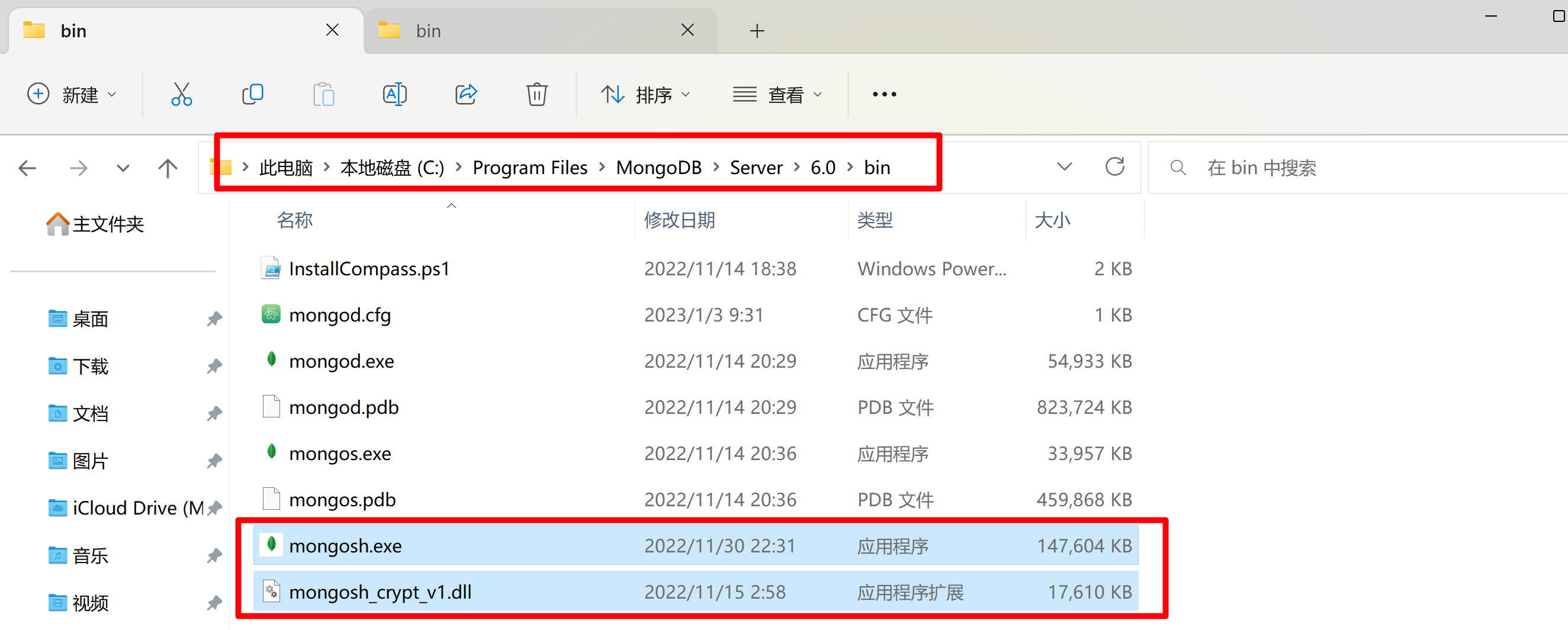
Task: Click the mongos.exe leaf icon
Action: click(271, 452)
